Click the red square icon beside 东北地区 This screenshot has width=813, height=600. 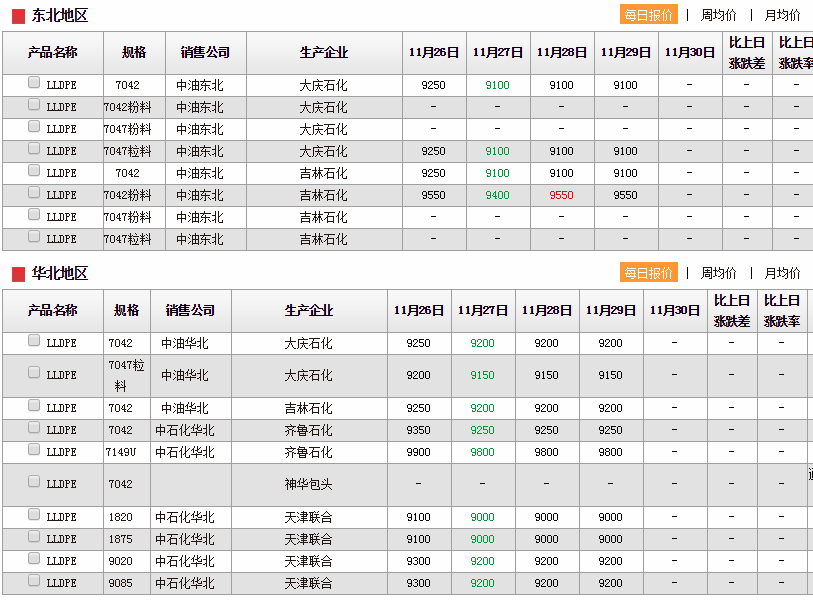(x=18, y=16)
